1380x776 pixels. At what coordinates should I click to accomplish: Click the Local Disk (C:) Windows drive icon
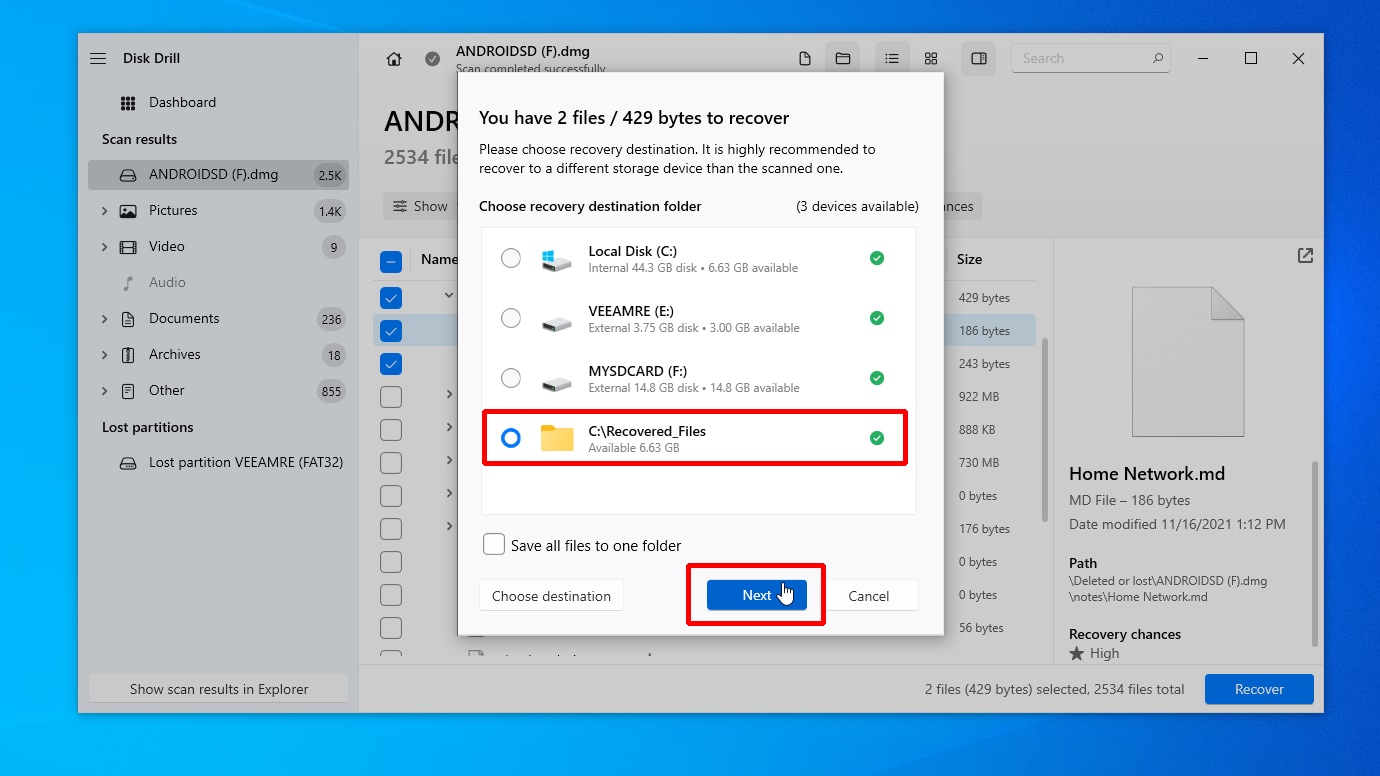(556, 259)
